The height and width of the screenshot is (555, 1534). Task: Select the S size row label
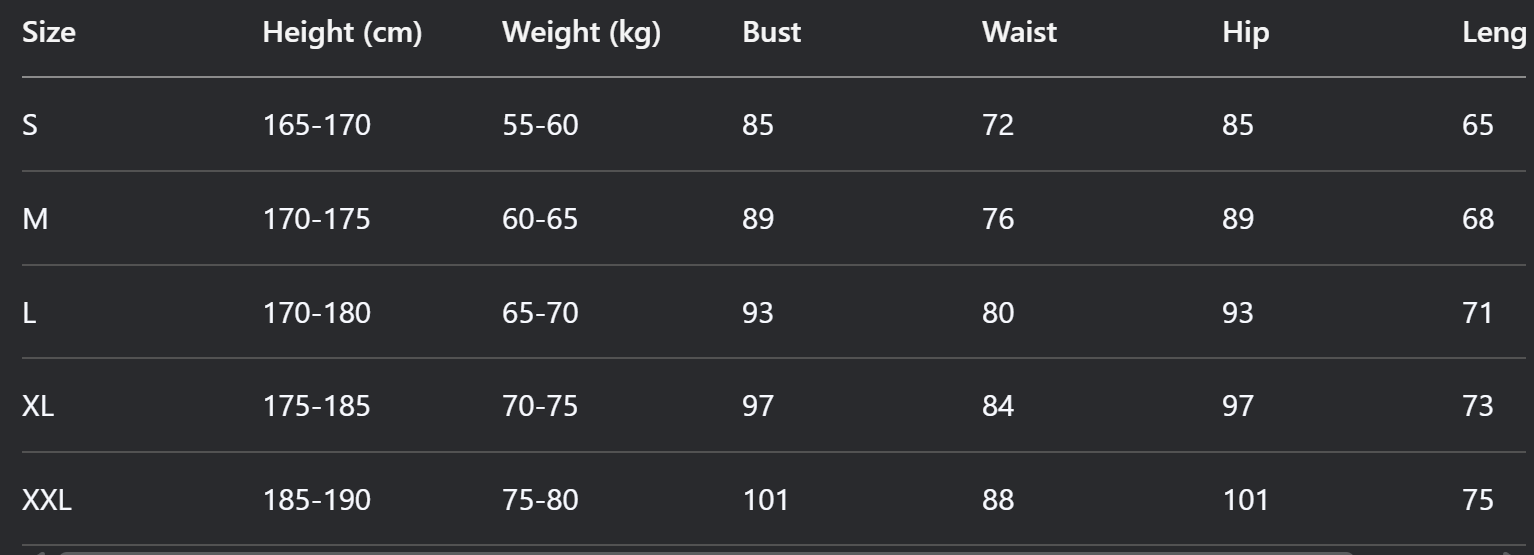[30, 126]
